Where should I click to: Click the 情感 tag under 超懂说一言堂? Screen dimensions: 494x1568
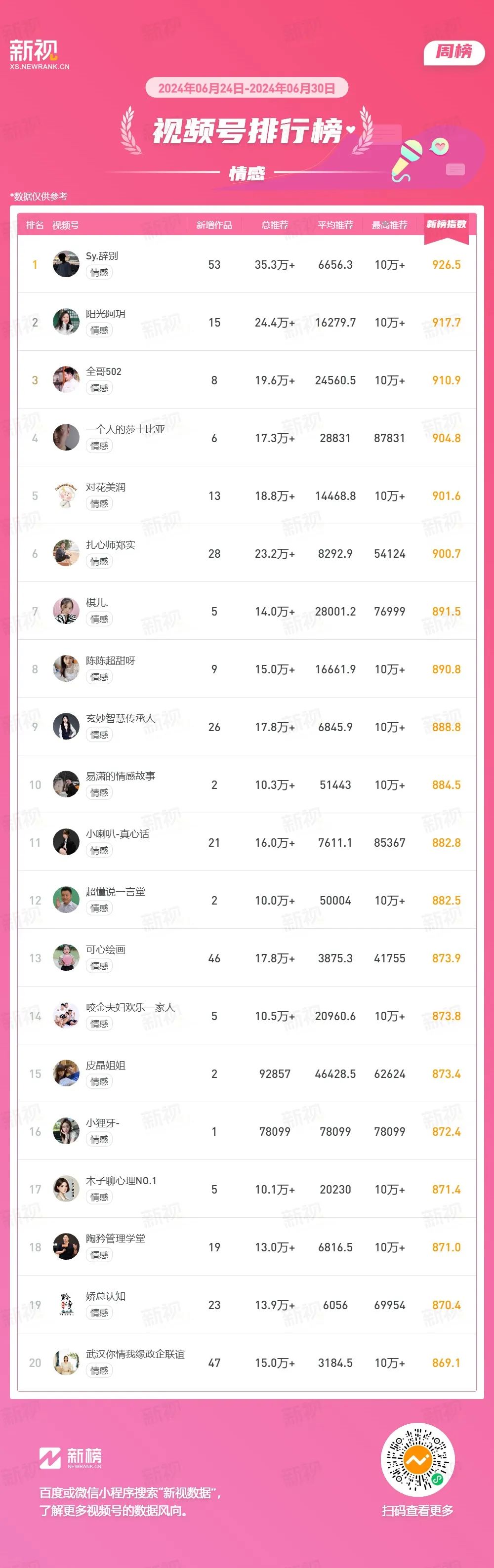tap(99, 908)
